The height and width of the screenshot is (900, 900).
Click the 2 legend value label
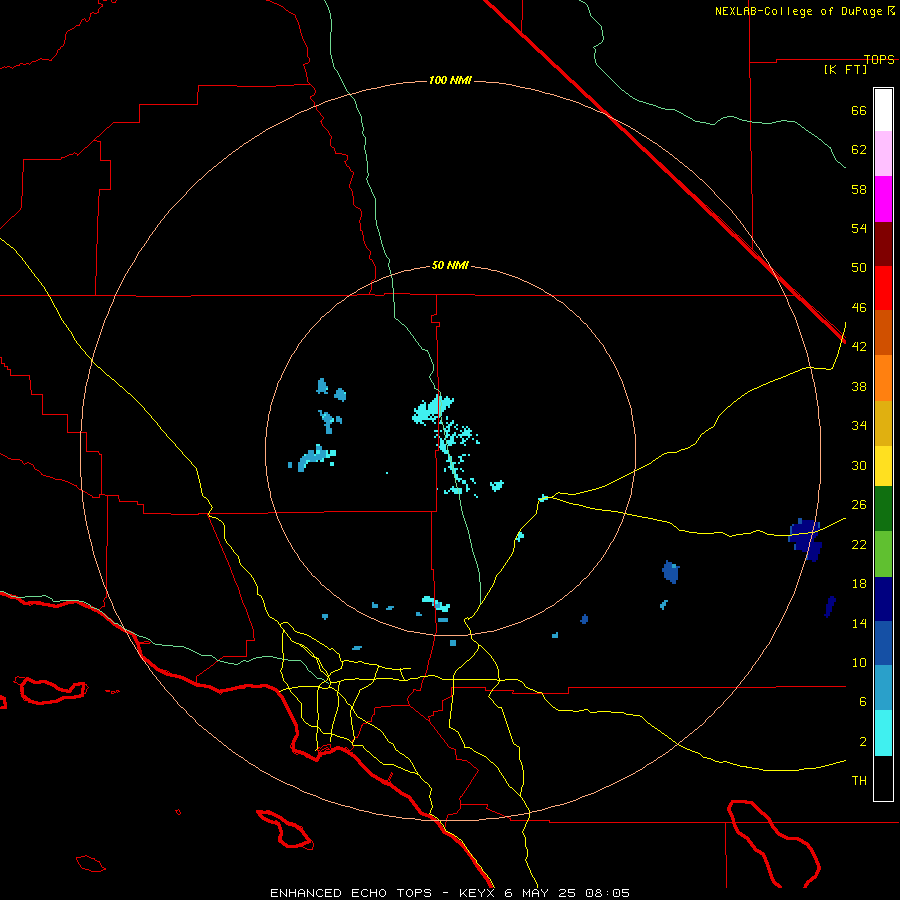tap(863, 741)
